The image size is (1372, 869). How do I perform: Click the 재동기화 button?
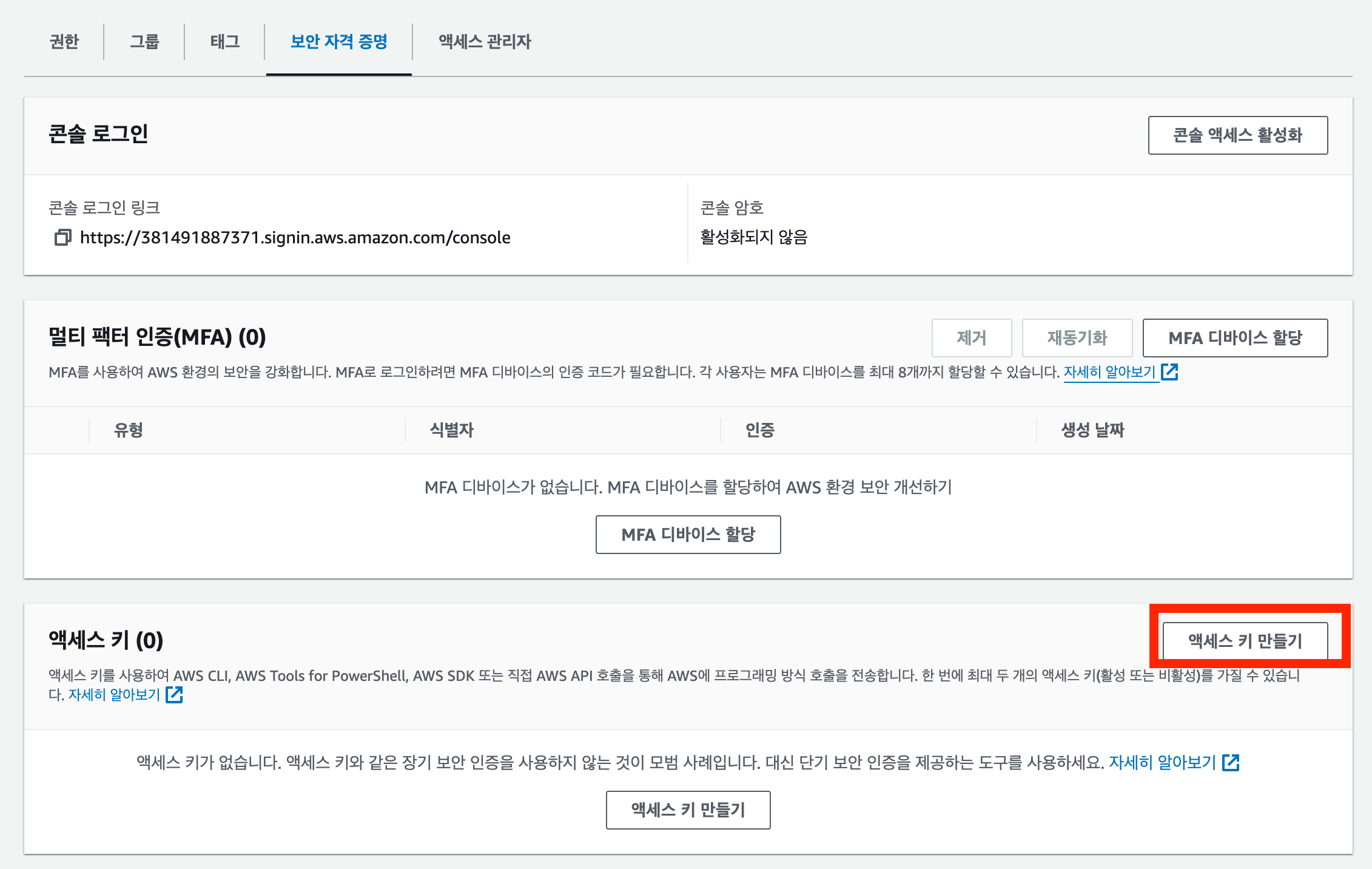pos(1077,338)
